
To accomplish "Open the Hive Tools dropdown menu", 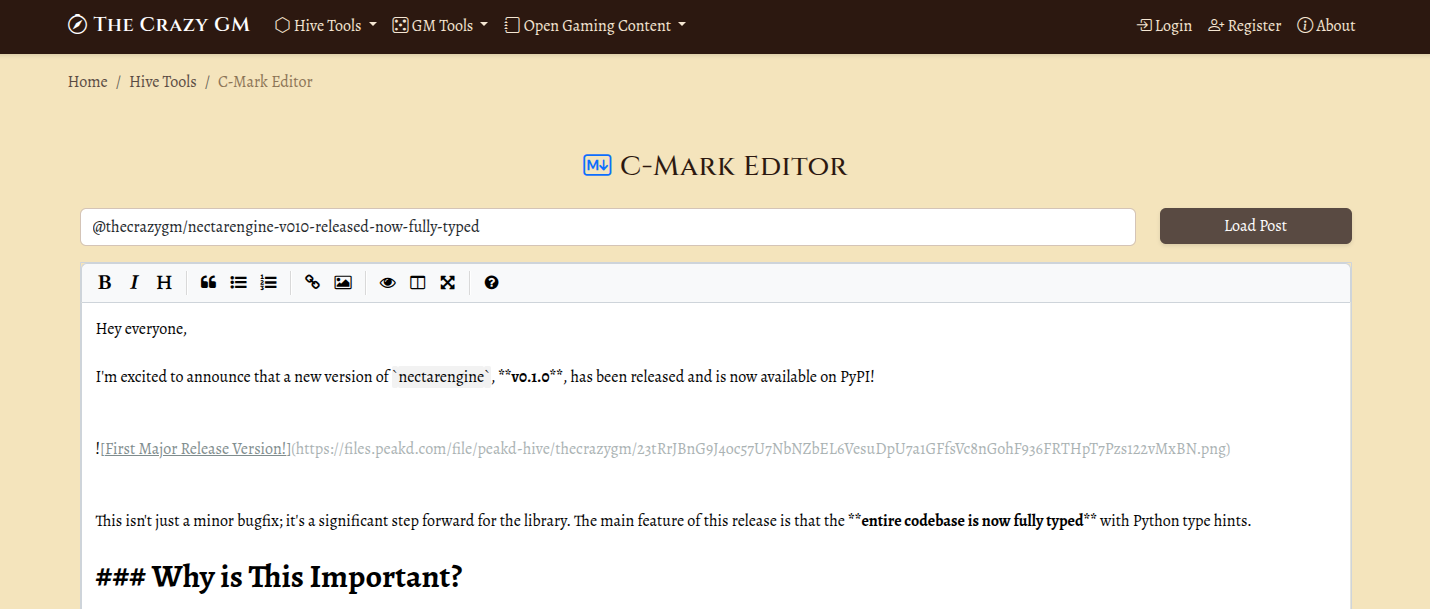I will tap(326, 26).
